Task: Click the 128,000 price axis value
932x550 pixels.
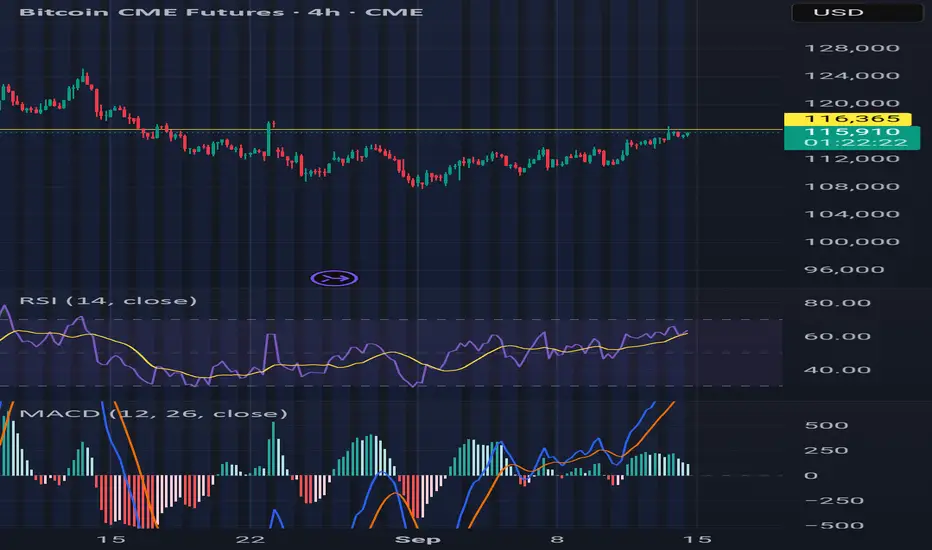Action: pyautogui.click(x=851, y=48)
